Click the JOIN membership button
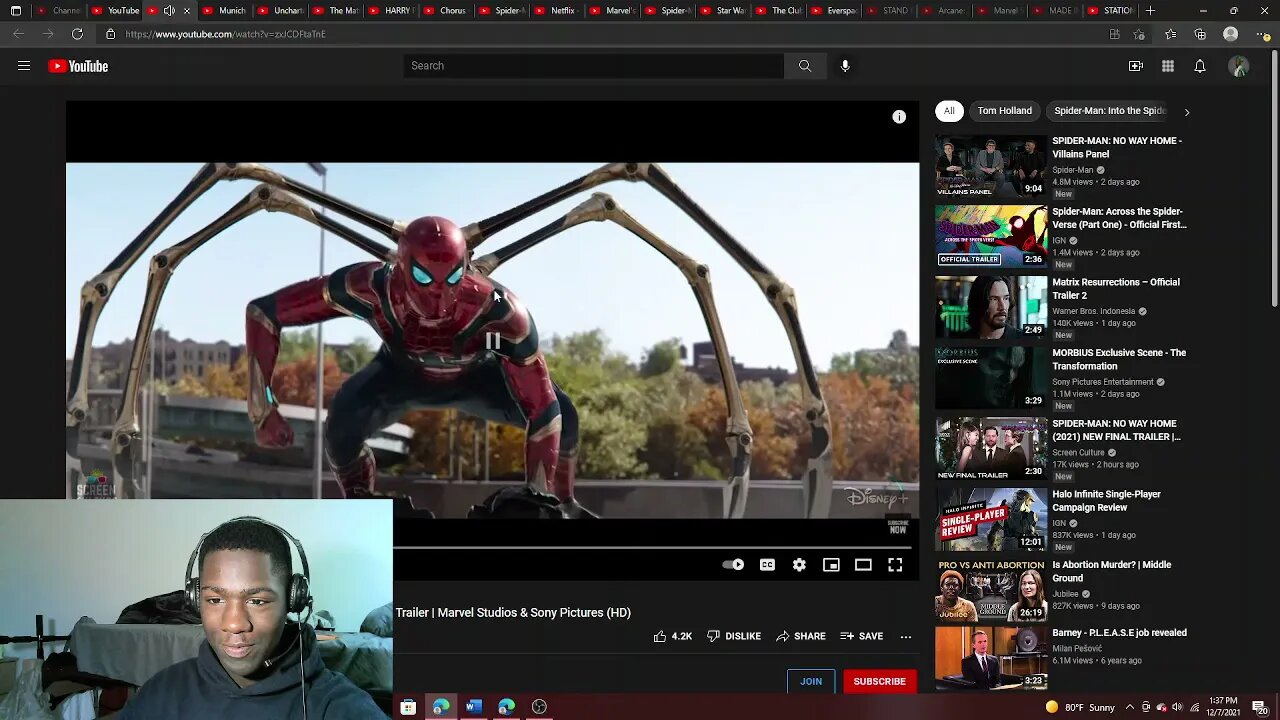Viewport: 1280px width, 720px height. click(811, 681)
